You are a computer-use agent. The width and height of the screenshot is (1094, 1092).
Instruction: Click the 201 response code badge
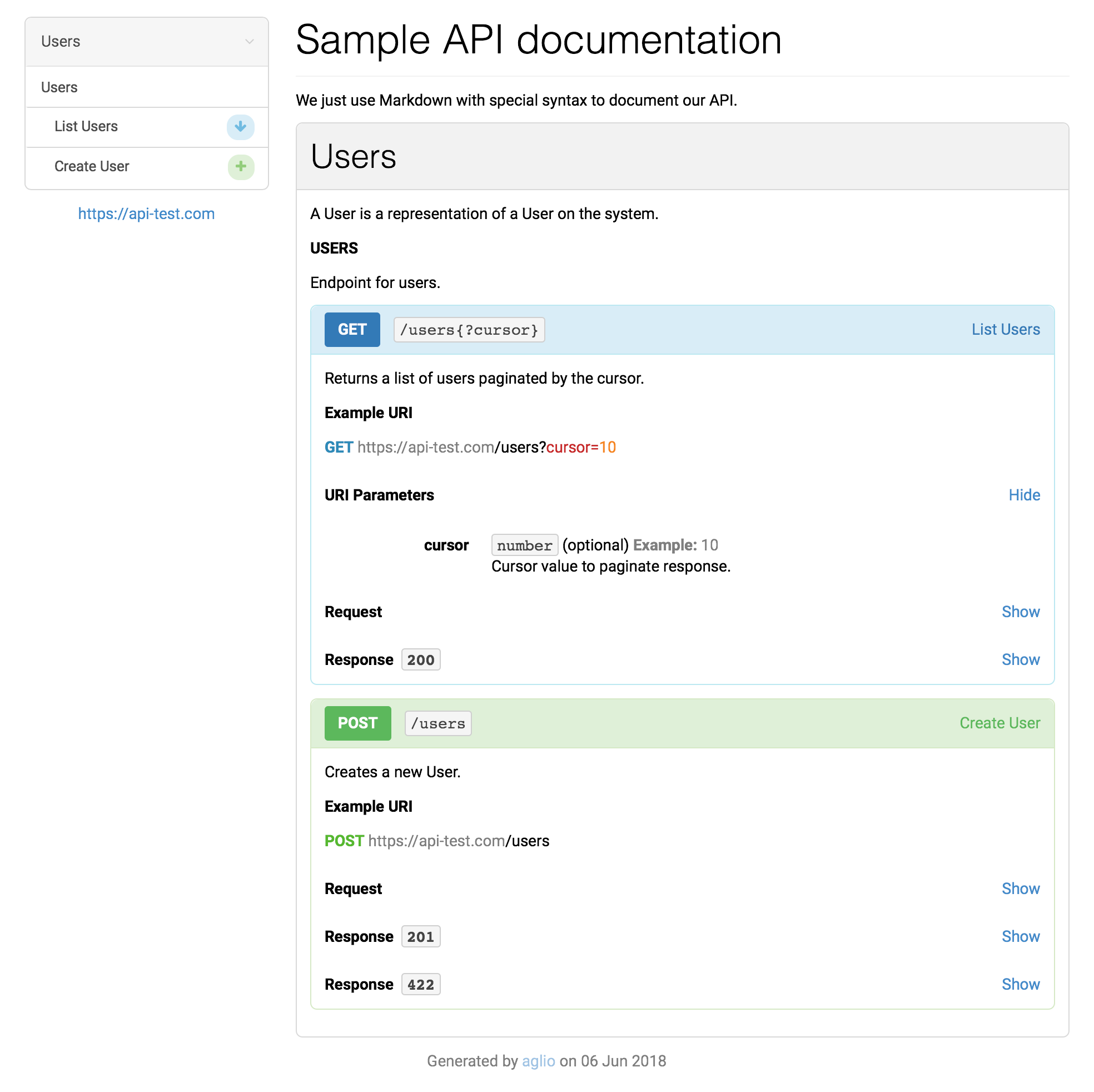tap(421, 937)
